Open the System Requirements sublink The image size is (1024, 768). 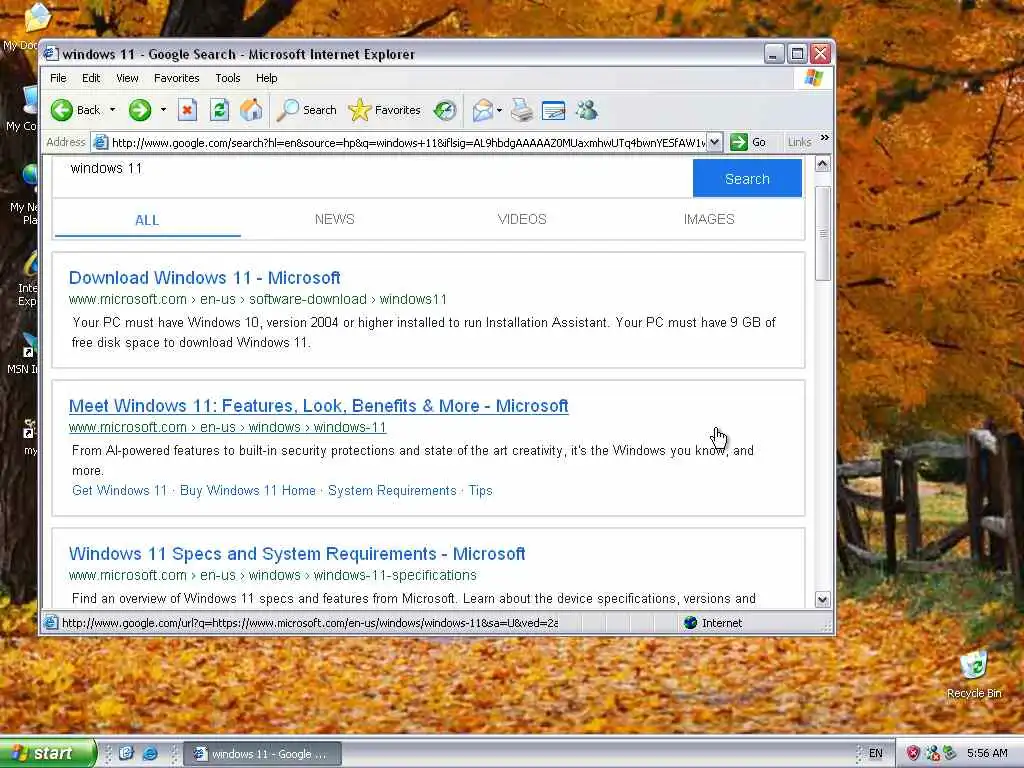pyautogui.click(x=392, y=490)
